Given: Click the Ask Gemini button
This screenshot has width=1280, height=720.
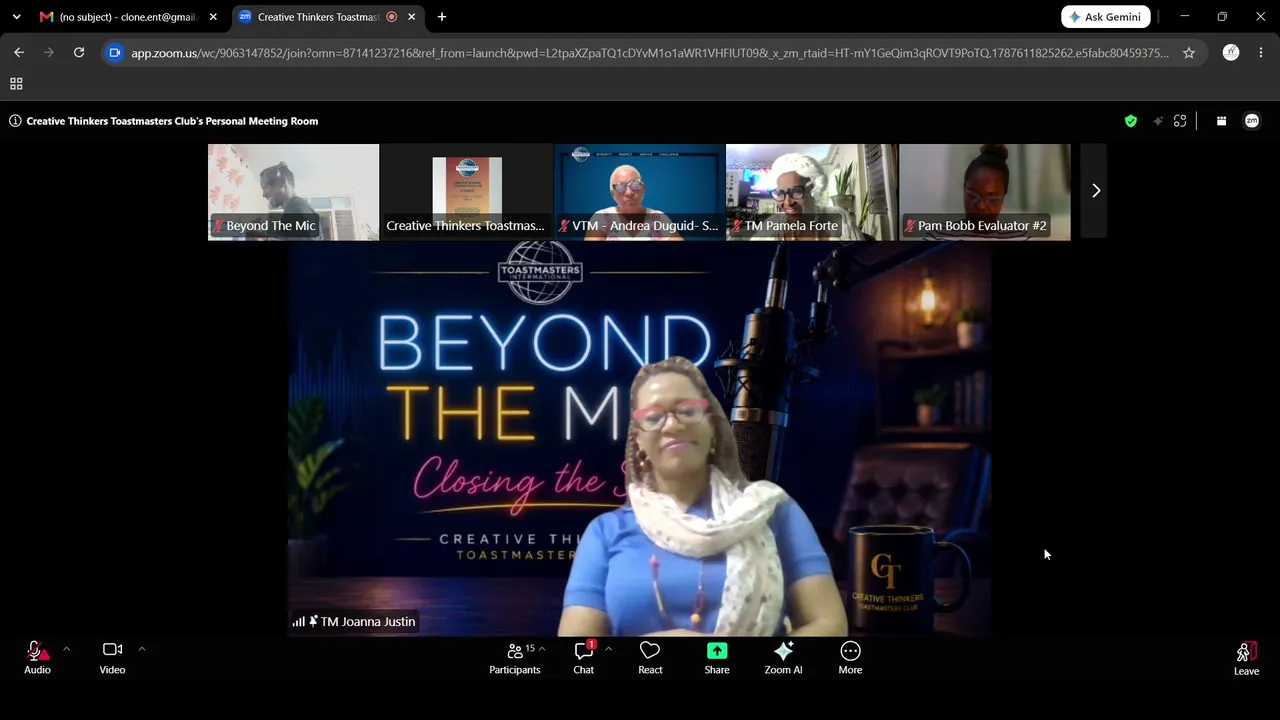Looking at the screenshot, I should (x=1106, y=17).
